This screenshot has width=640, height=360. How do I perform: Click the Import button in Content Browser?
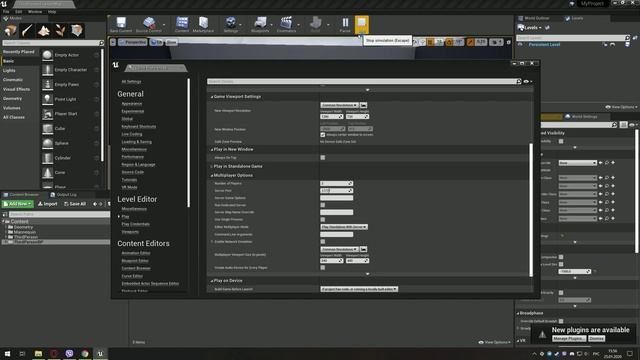(x=47, y=204)
